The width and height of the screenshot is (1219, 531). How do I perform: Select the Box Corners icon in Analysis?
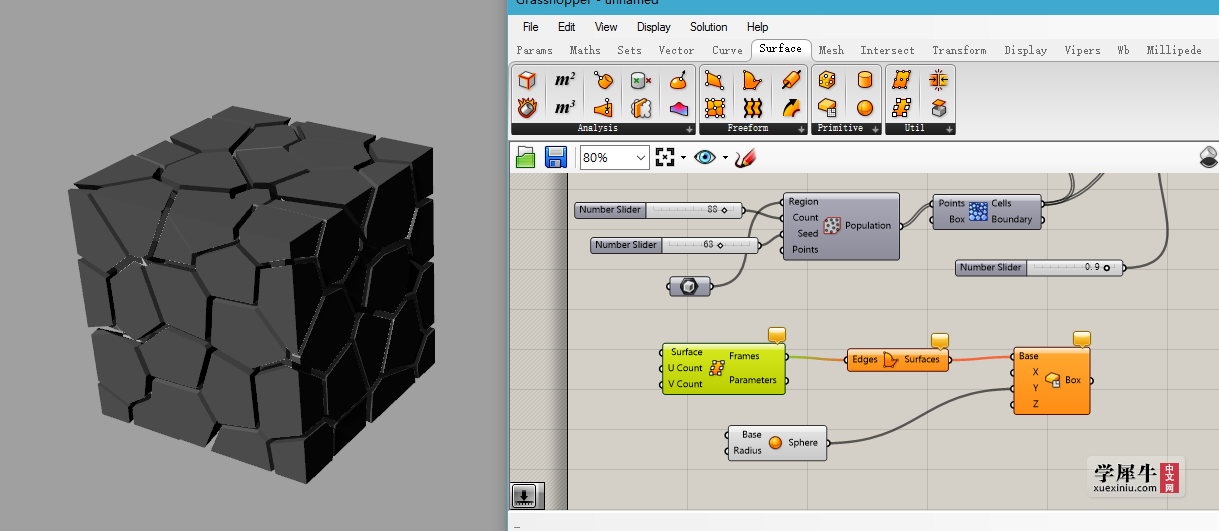coord(527,80)
